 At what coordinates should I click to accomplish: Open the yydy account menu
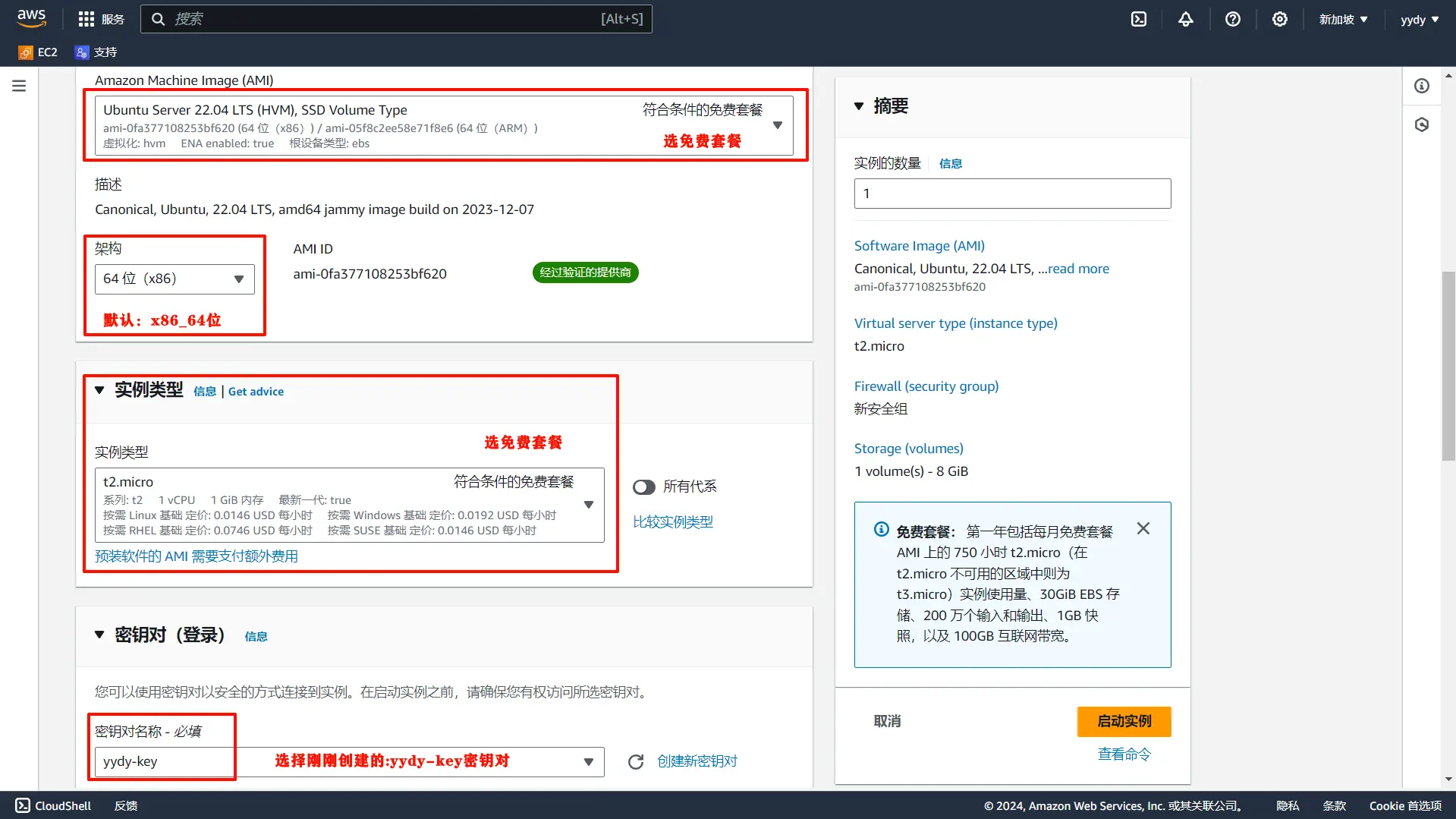coord(1420,19)
